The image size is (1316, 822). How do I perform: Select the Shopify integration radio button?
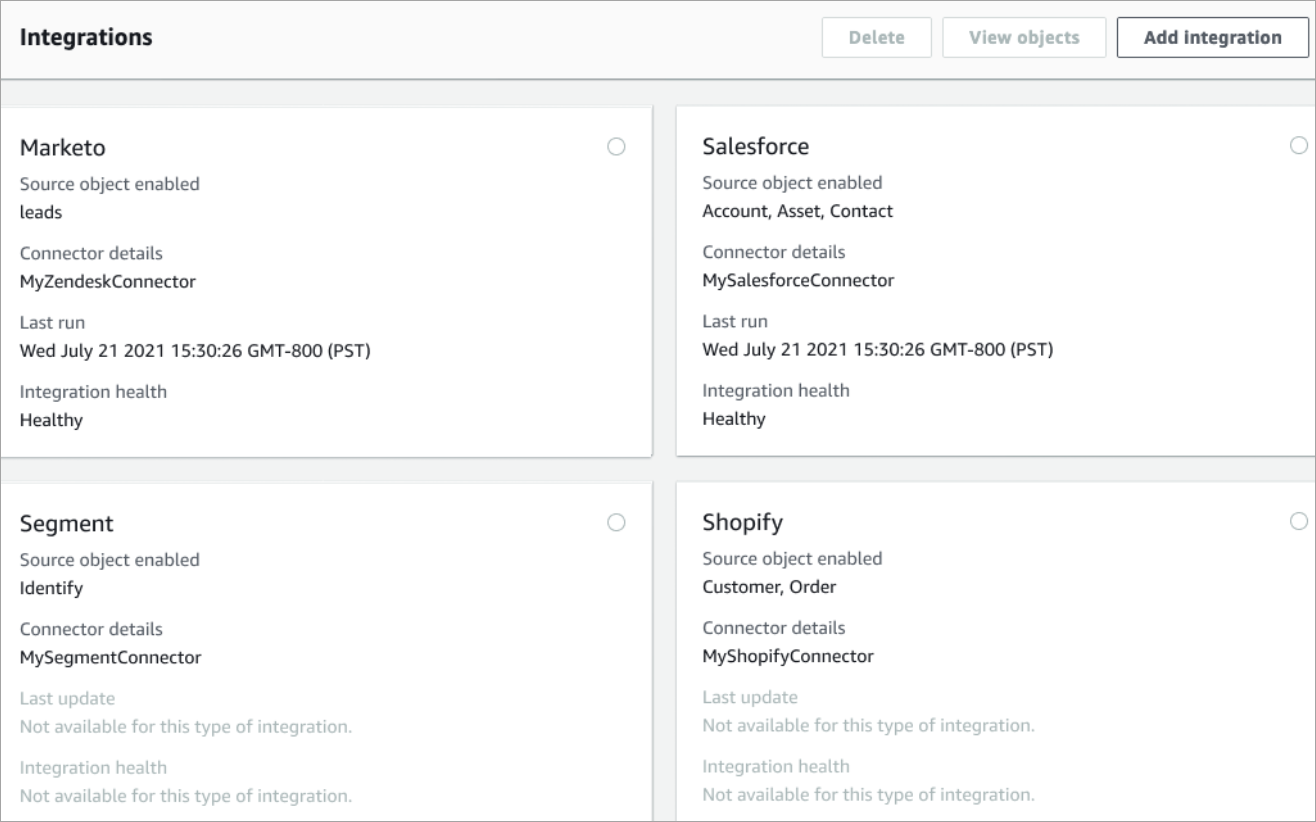click(x=1299, y=520)
